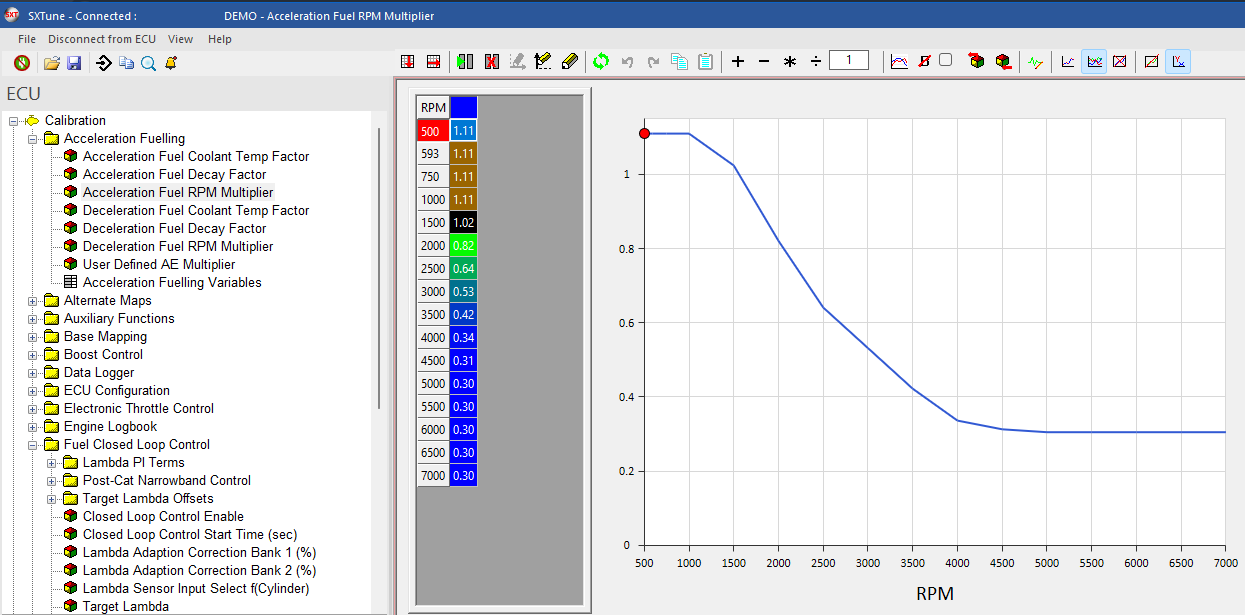Click the alarm bell toolbar icon
This screenshot has height=615, width=1245.
point(170,62)
